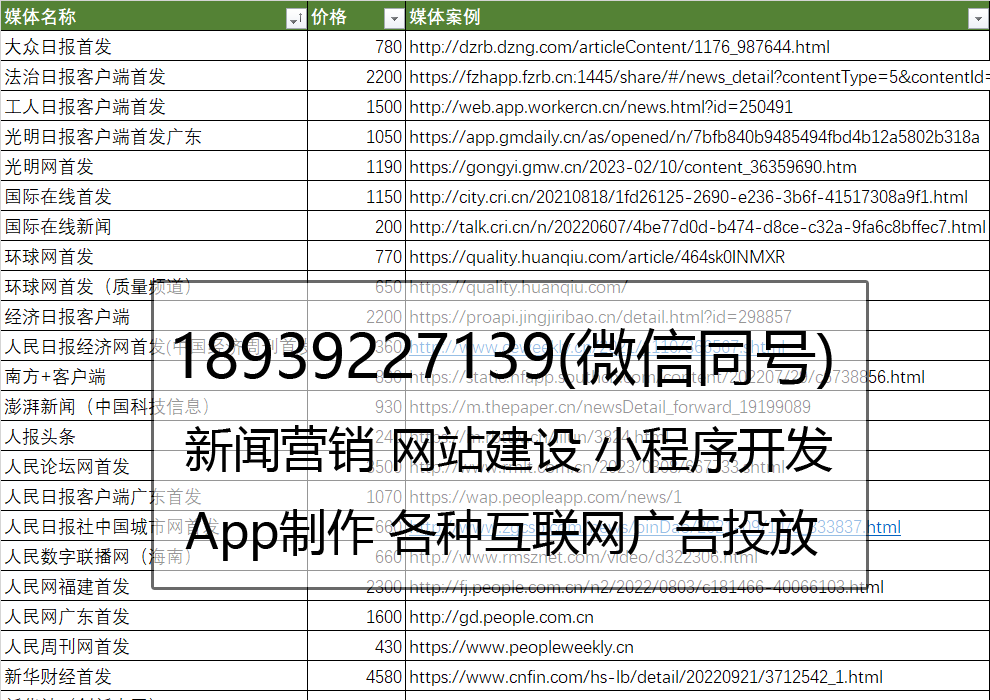Click the price cell 430

(356, 646)
